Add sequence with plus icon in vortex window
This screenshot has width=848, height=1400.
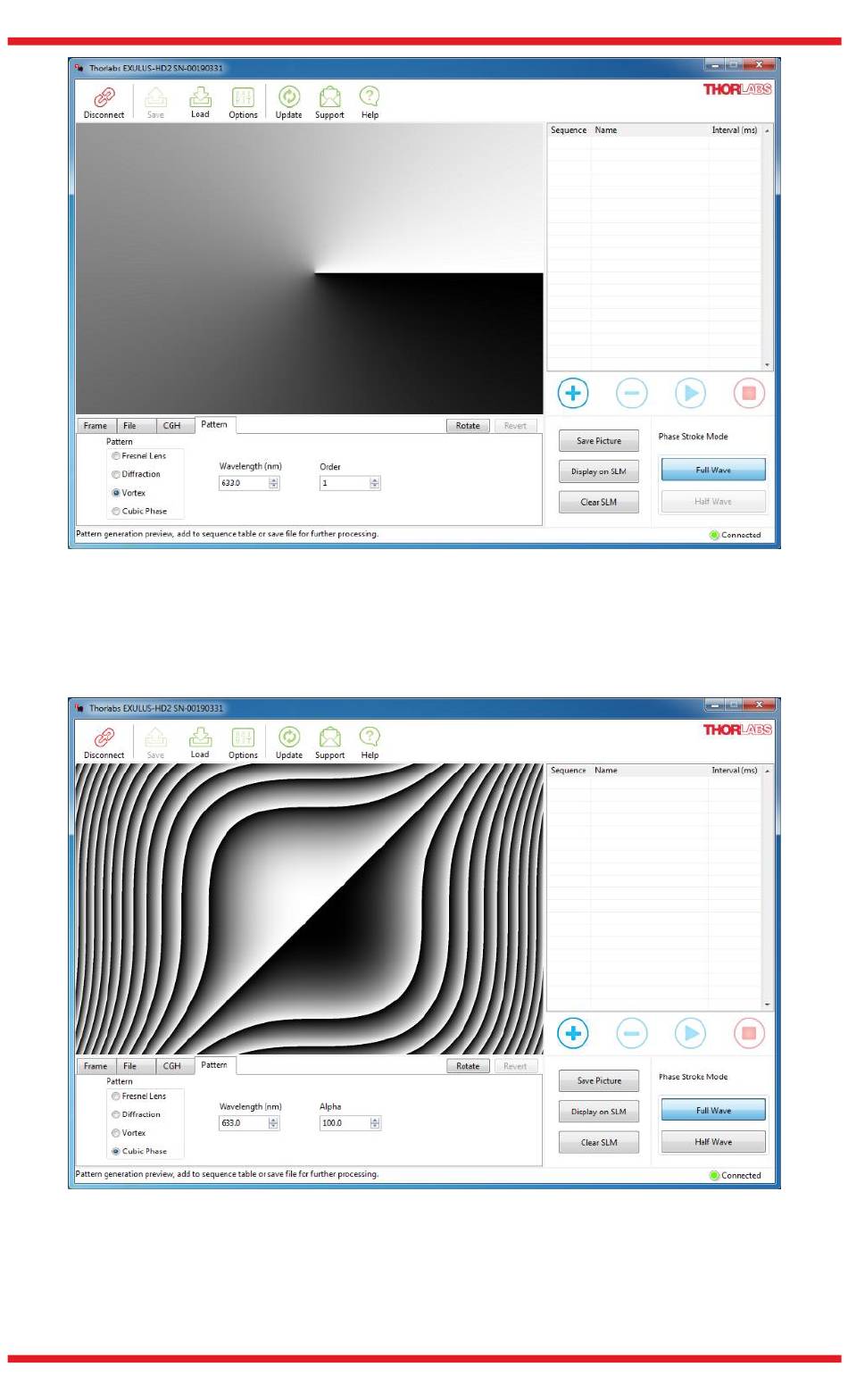pos(573,393)
